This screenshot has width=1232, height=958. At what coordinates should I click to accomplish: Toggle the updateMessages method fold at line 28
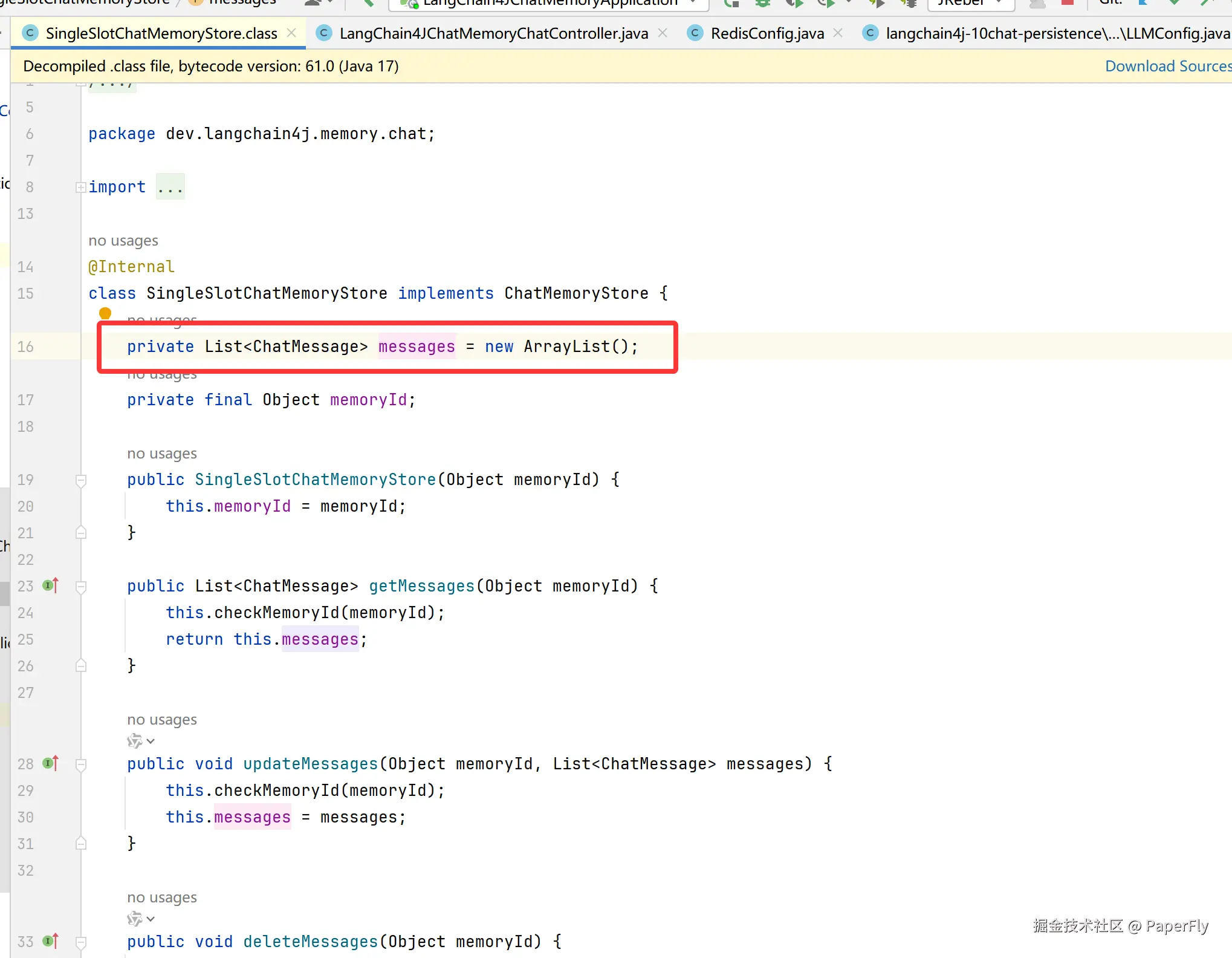tap(81, 764)
